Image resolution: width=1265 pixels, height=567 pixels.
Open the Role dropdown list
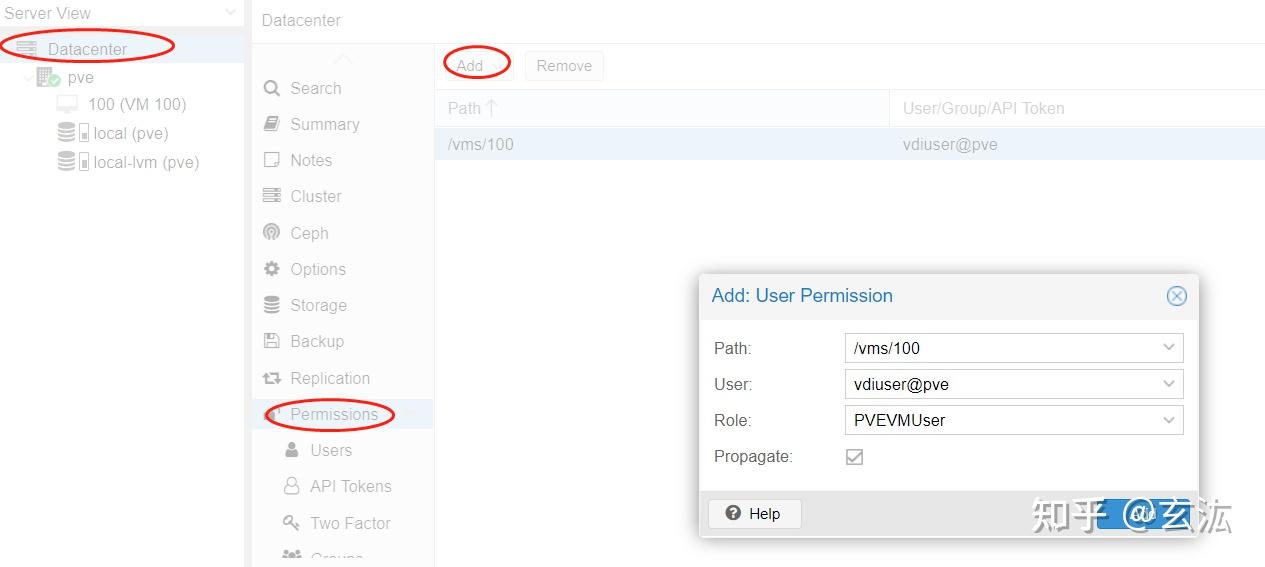(x=1168, y=420)
